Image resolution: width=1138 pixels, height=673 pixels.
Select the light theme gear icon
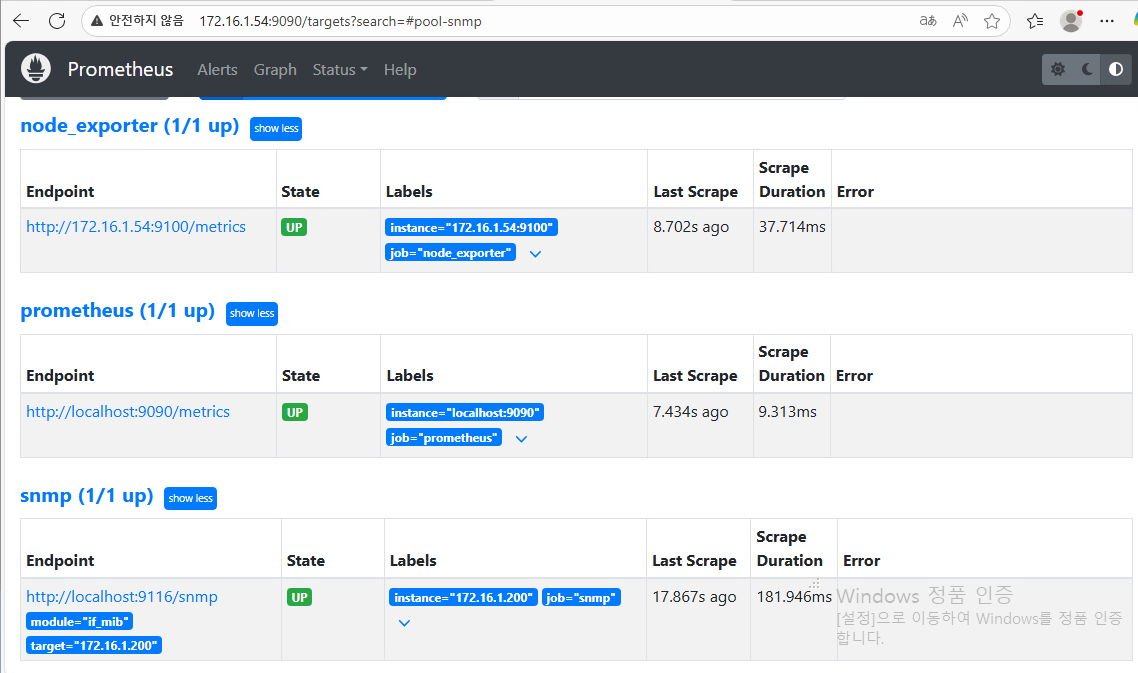pos(1057,70)
